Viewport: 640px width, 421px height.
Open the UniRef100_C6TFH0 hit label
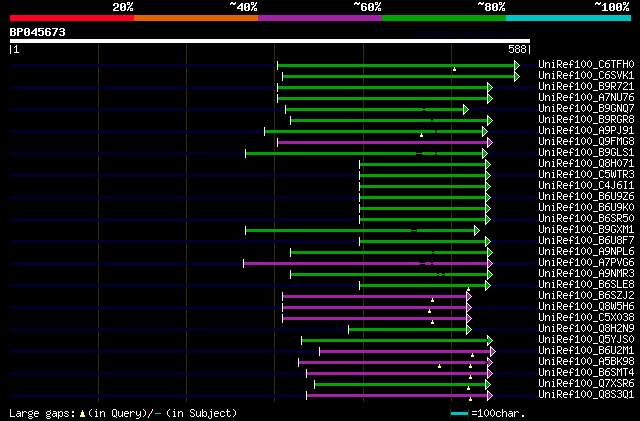pos(586,65)
